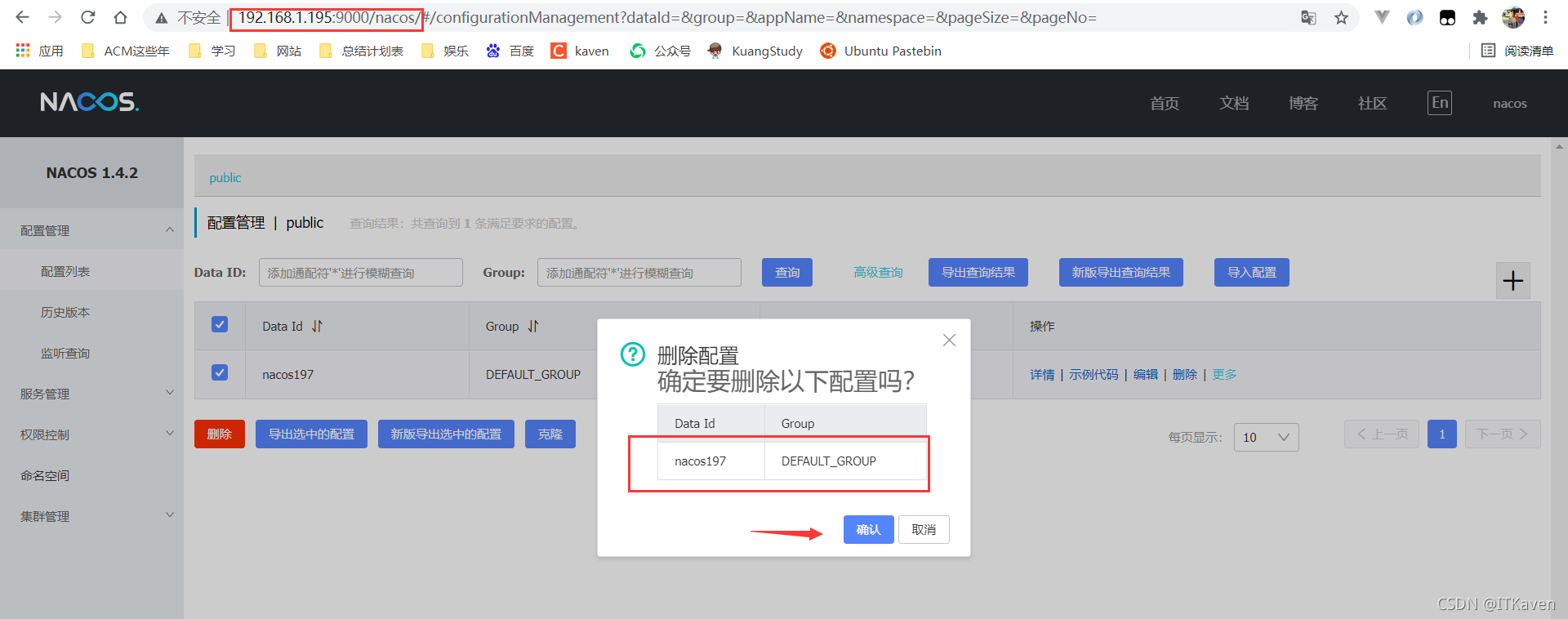Switch language with the En icon

click(1440, 103)
